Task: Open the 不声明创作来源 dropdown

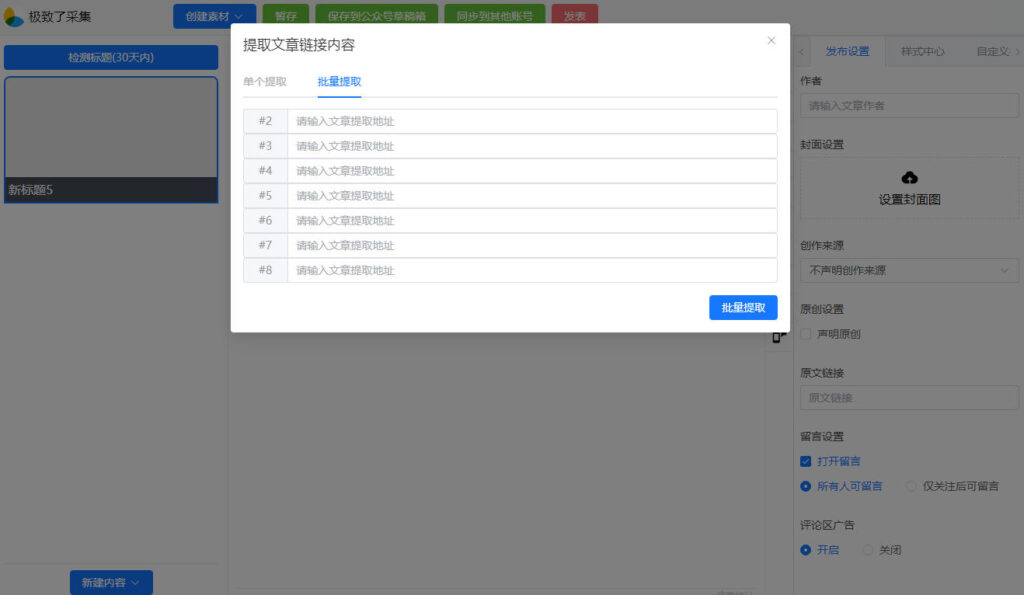Action: click(908, 270)
